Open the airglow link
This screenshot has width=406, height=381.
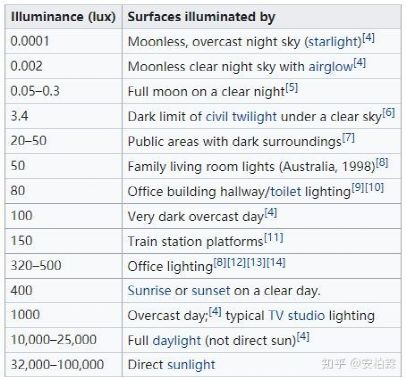(x=331, y=66)
